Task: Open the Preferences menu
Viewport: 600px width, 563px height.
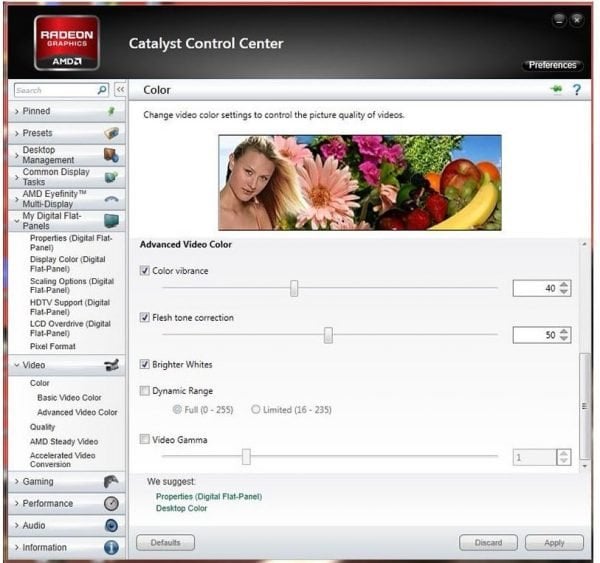Action: pos(552,65)
